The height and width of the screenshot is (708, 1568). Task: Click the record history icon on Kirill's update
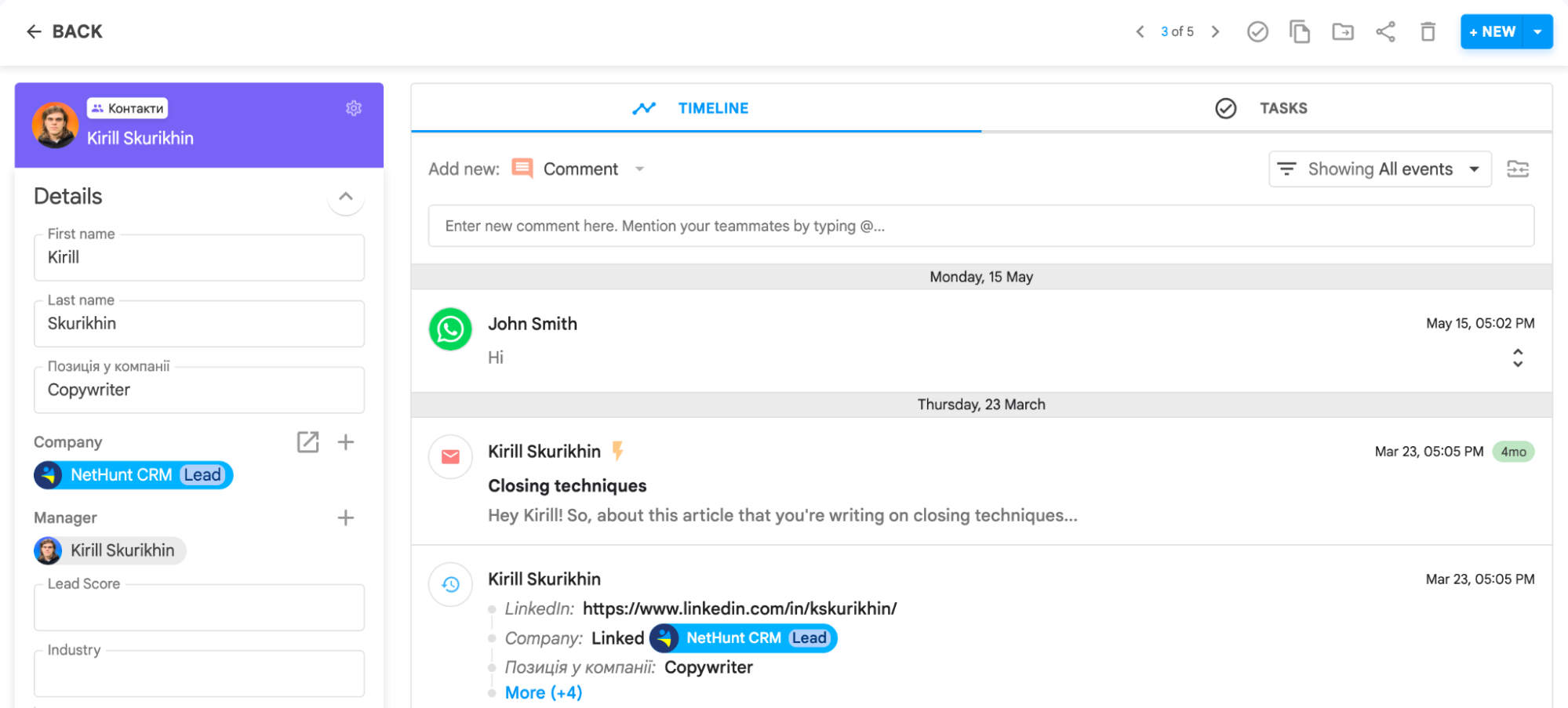pyautogui.click(x=449, y=584)
